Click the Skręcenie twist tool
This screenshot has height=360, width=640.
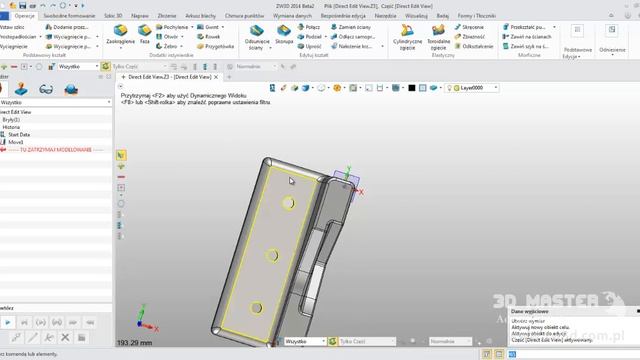469,27
